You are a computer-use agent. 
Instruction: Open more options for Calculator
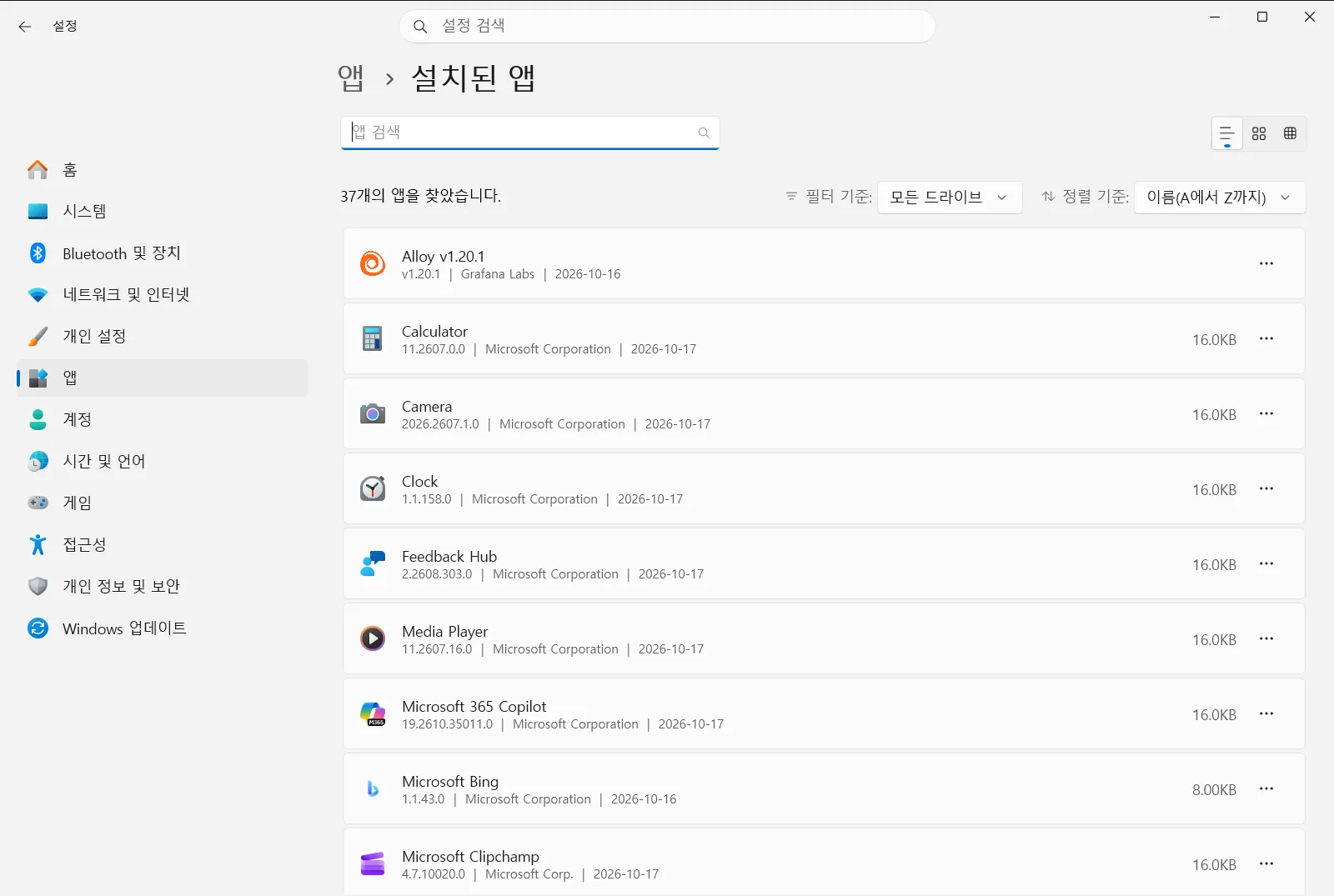click(1266, 338)
